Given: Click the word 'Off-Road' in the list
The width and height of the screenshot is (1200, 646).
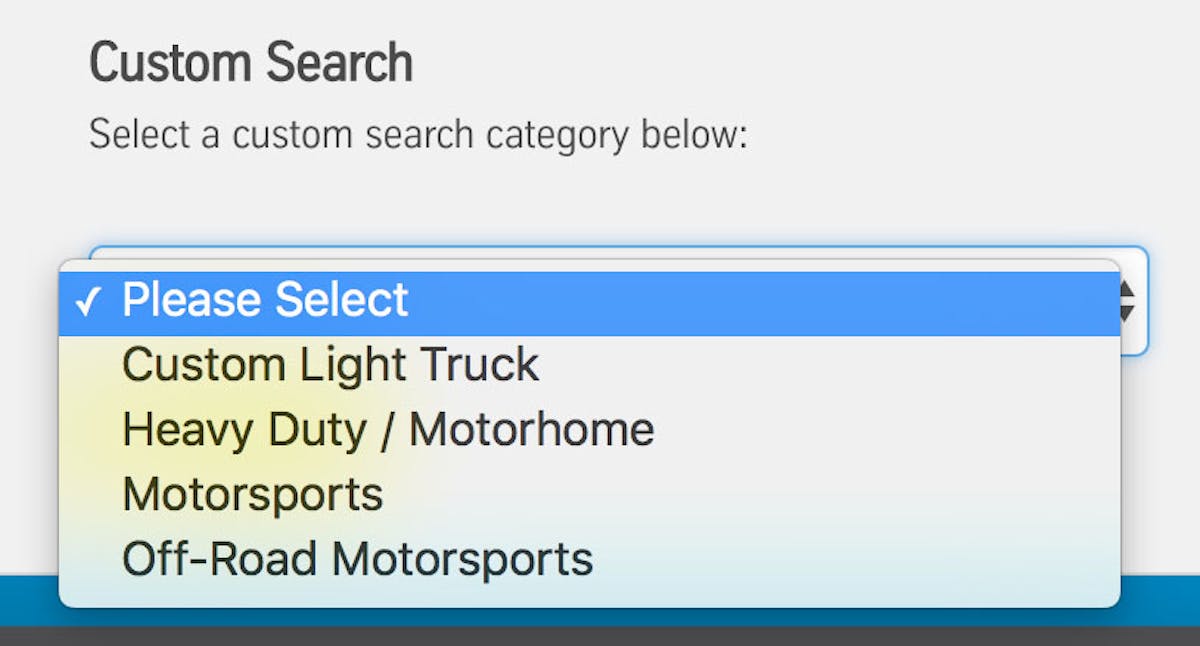Looking at the screenshot, I should tap(220, 559).
